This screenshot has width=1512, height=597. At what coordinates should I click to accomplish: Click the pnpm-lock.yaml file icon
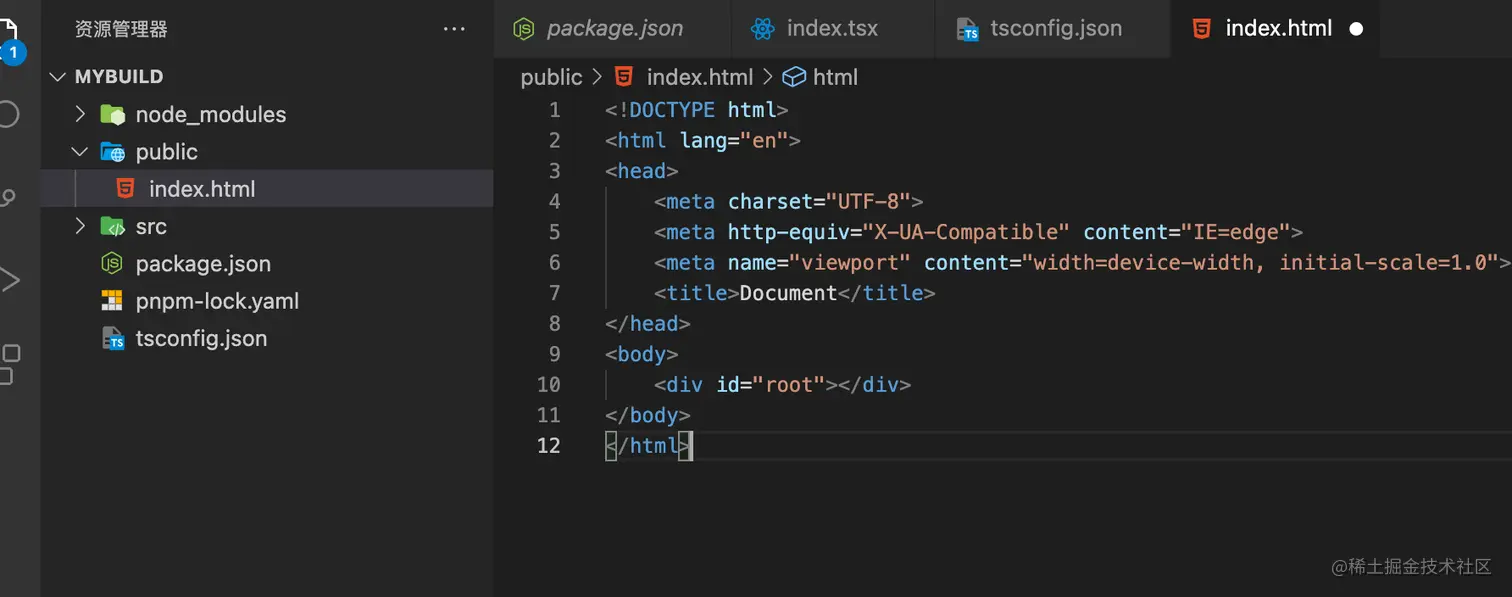pyautogui.click(x=112, y=301)
